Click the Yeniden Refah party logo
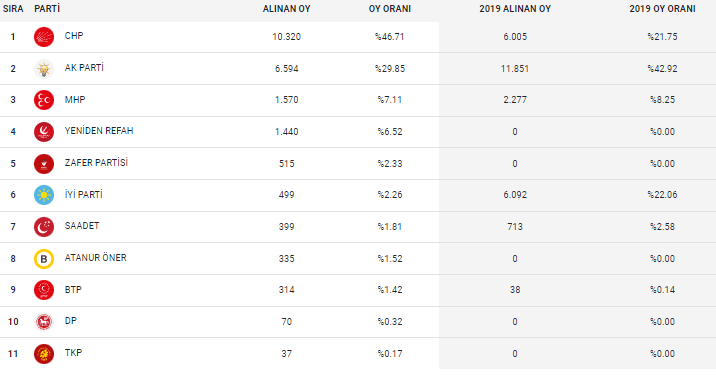 click(x=44, y=132)
